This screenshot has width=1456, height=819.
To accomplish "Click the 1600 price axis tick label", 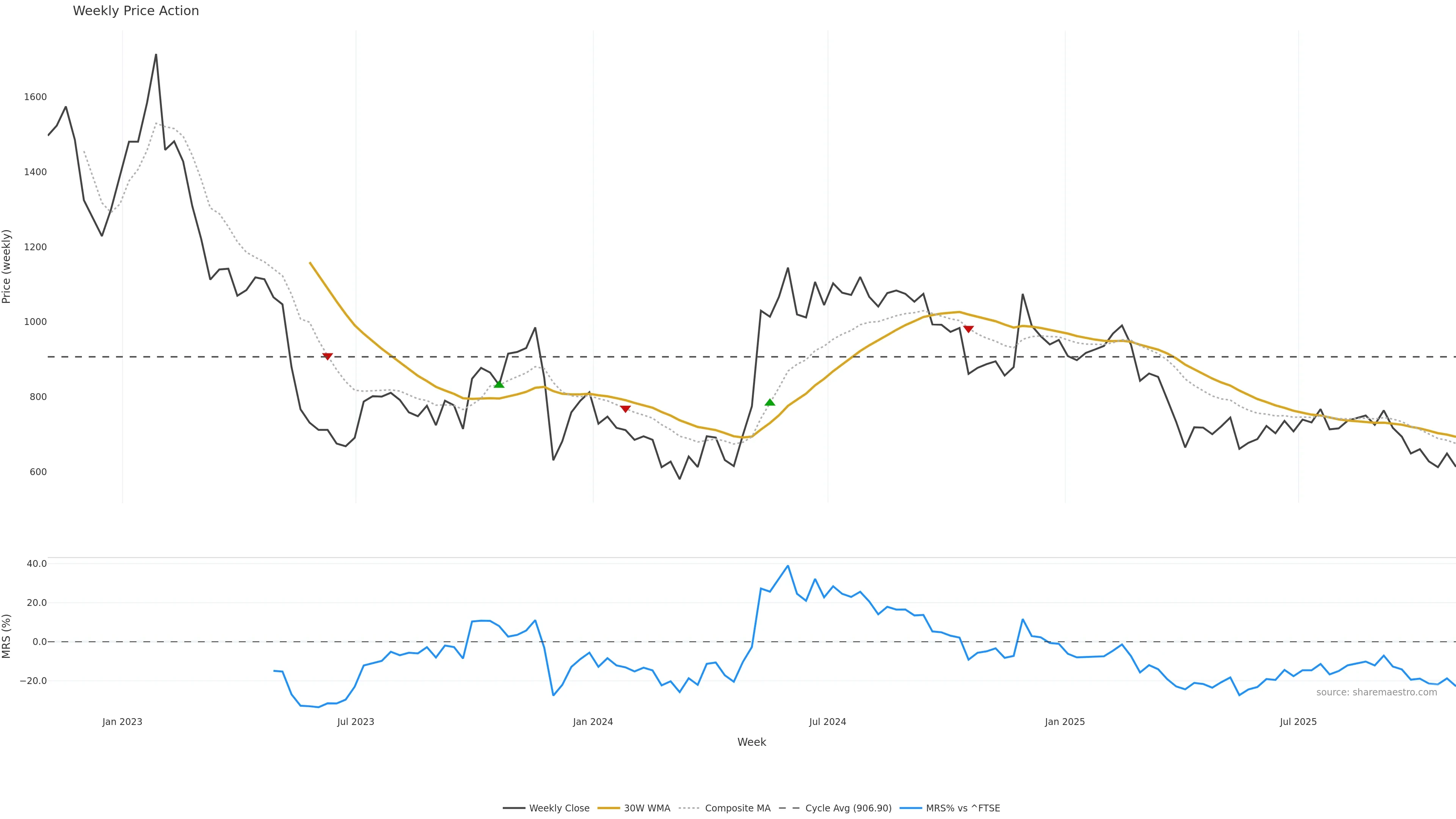I will pyautogui.click(x=35, y=97).
